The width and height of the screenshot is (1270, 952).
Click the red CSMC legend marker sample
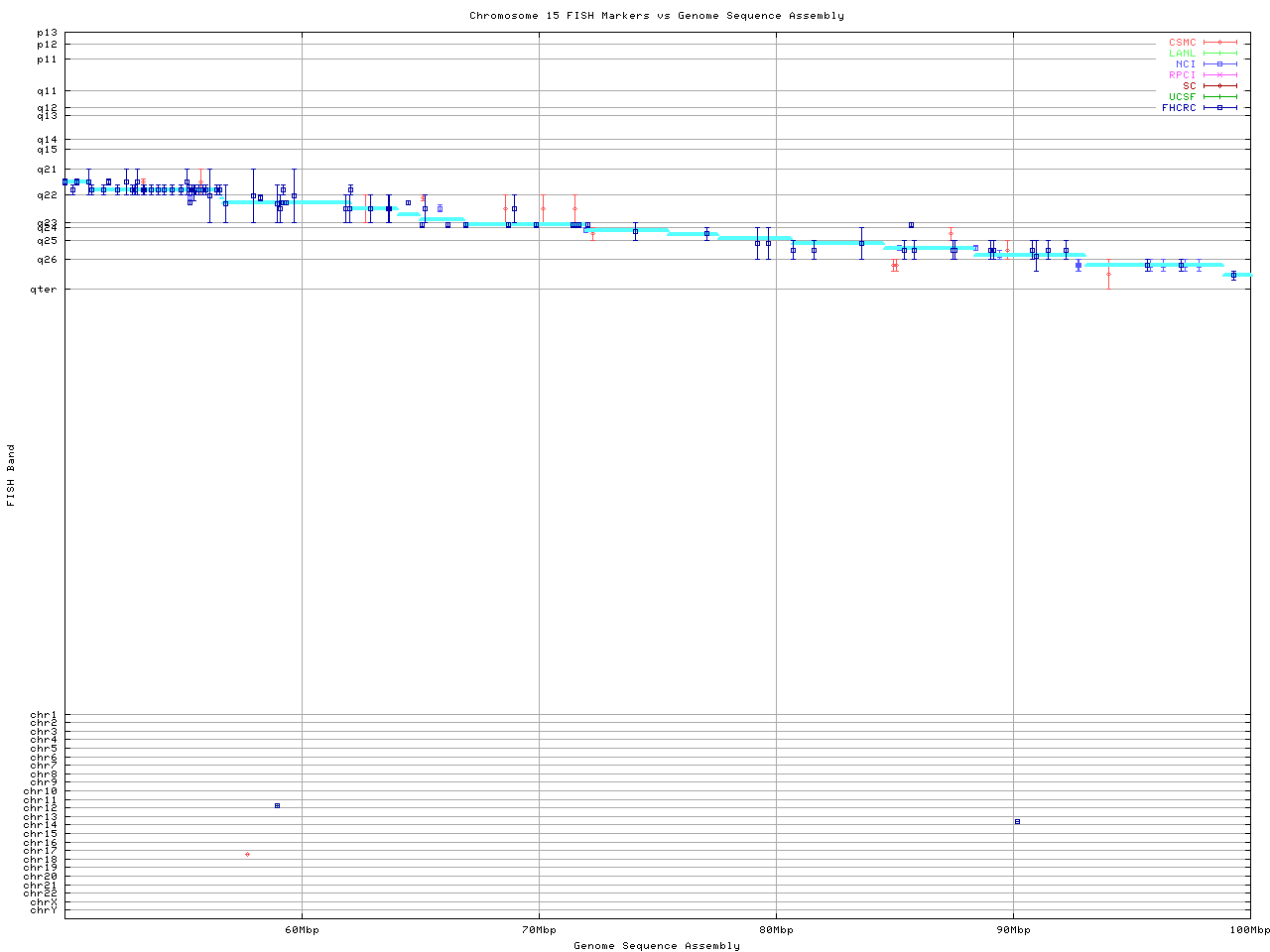click(1219, 43)
